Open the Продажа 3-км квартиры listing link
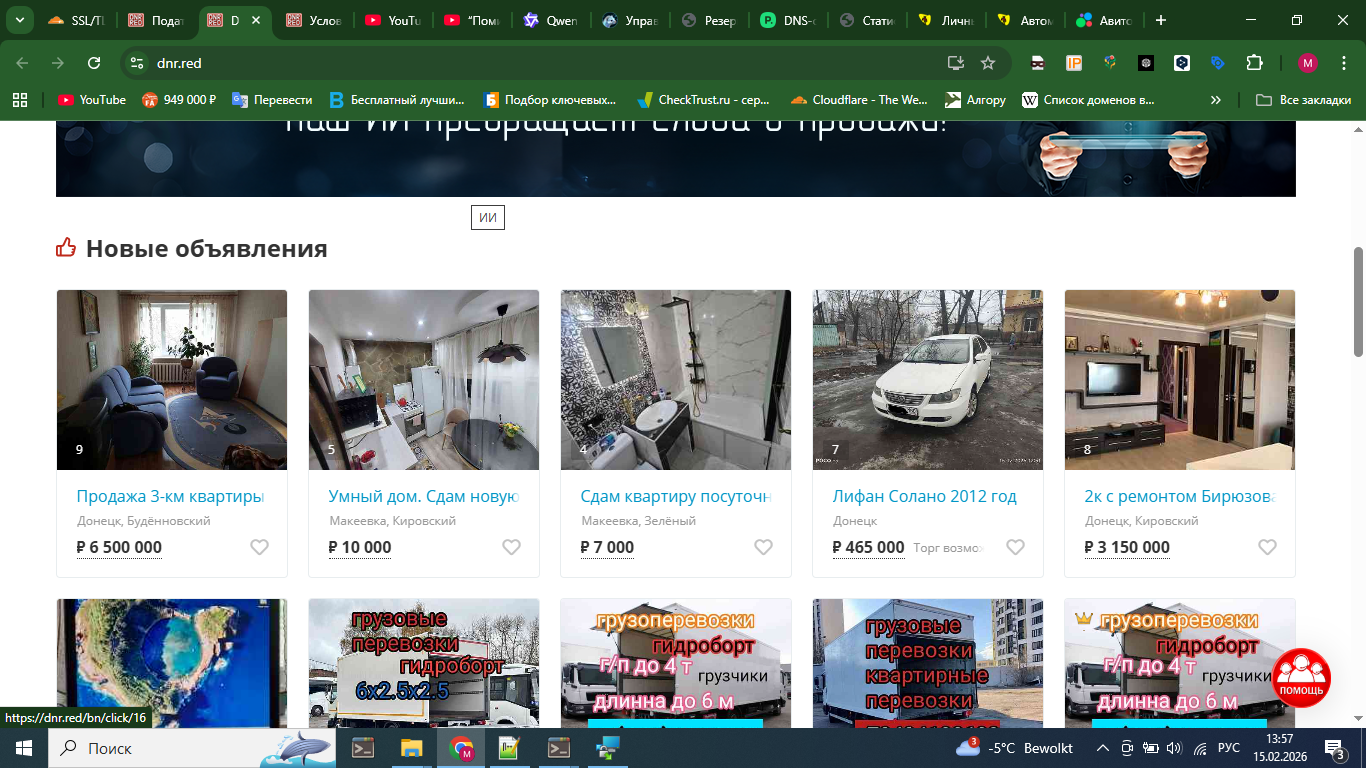The width and height of the screenshot is (1366, 768). pos(168,496)
